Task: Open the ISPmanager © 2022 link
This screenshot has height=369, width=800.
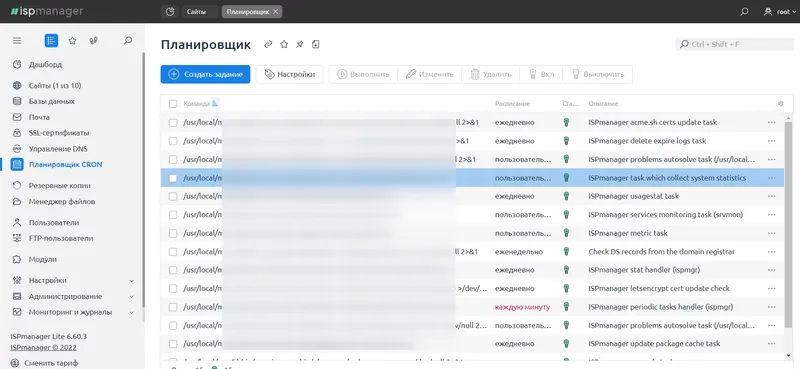Action: [x=43, y=348]
